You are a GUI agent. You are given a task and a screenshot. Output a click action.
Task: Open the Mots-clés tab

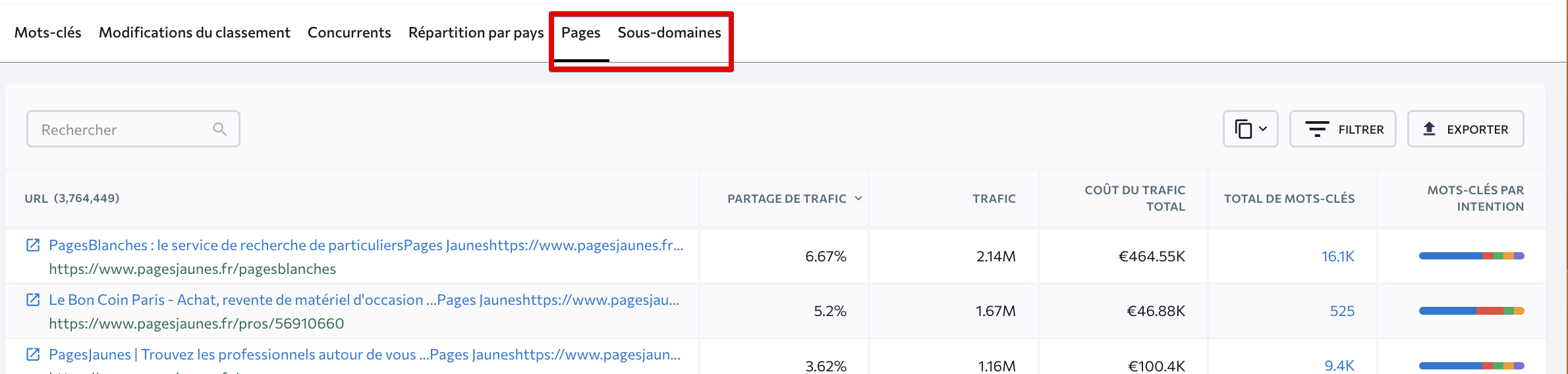pos(47,32)
